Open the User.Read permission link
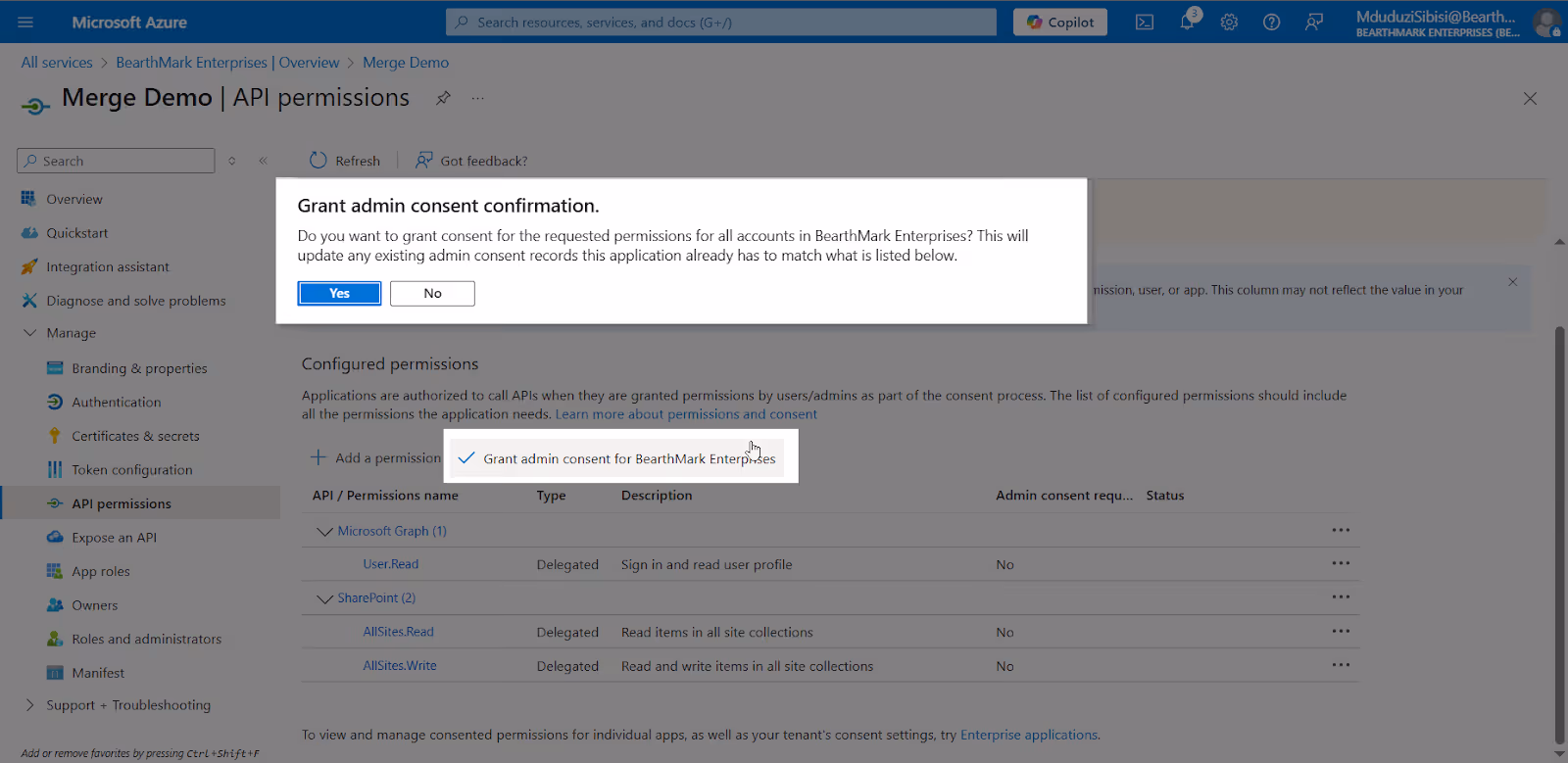 [391, 564]
